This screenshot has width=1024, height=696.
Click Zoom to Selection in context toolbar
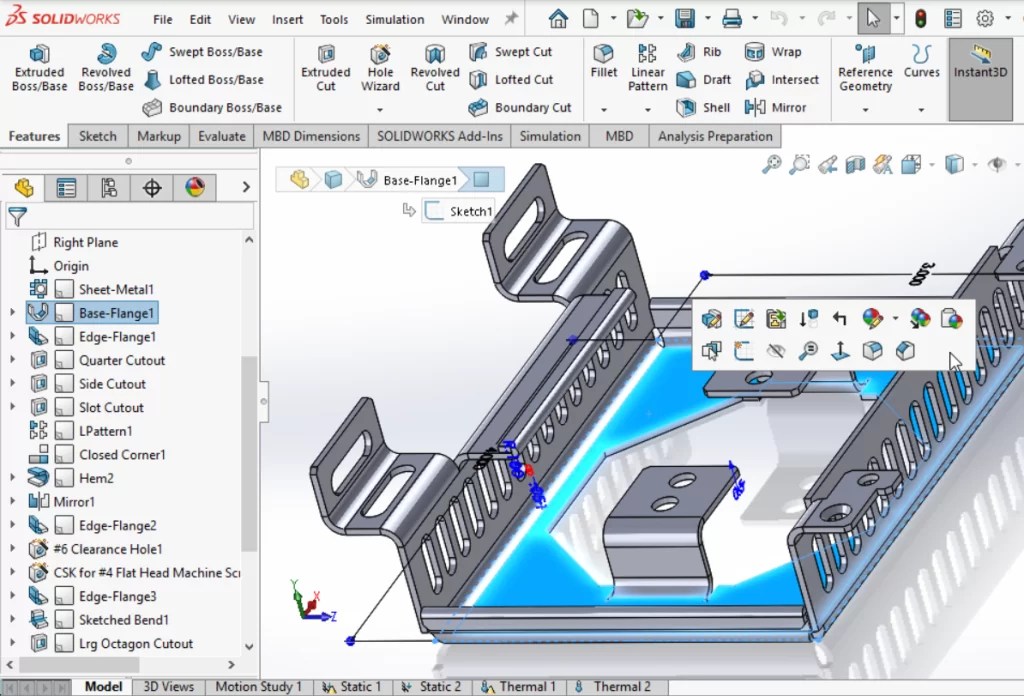click(x=808, y=351)
